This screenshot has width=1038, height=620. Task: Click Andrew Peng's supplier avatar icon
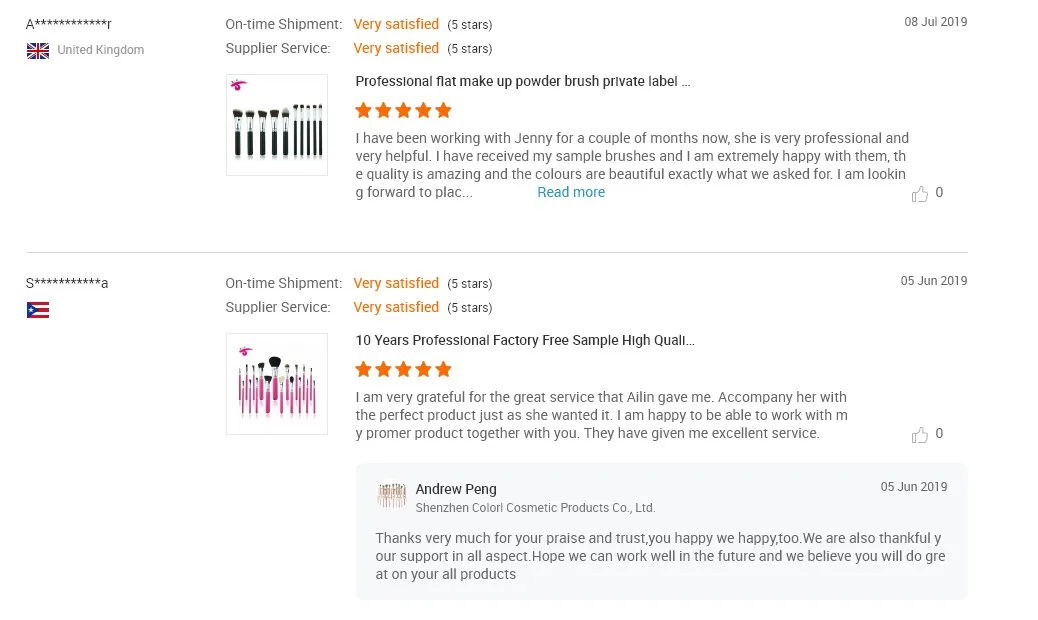pyautogui.click(x=391, y=496)
